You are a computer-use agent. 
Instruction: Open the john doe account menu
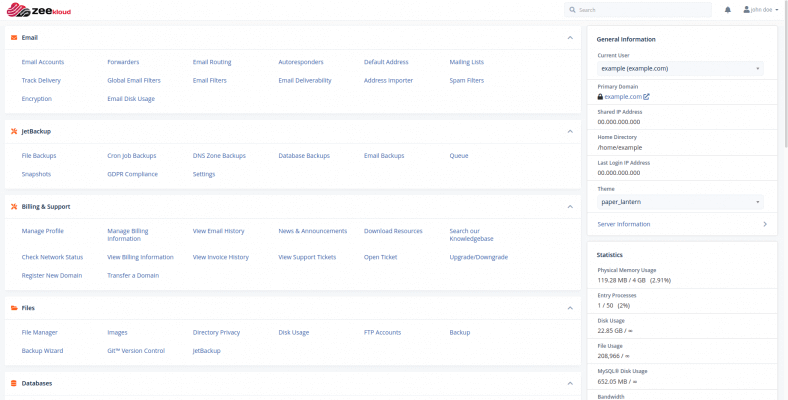pos(763,10)
